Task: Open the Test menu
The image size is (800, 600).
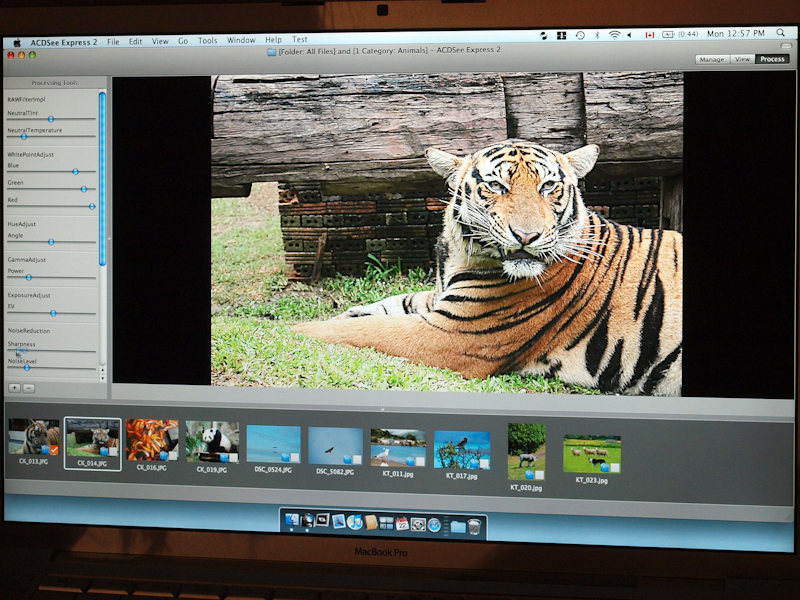Action: click(x=299, y=39)
